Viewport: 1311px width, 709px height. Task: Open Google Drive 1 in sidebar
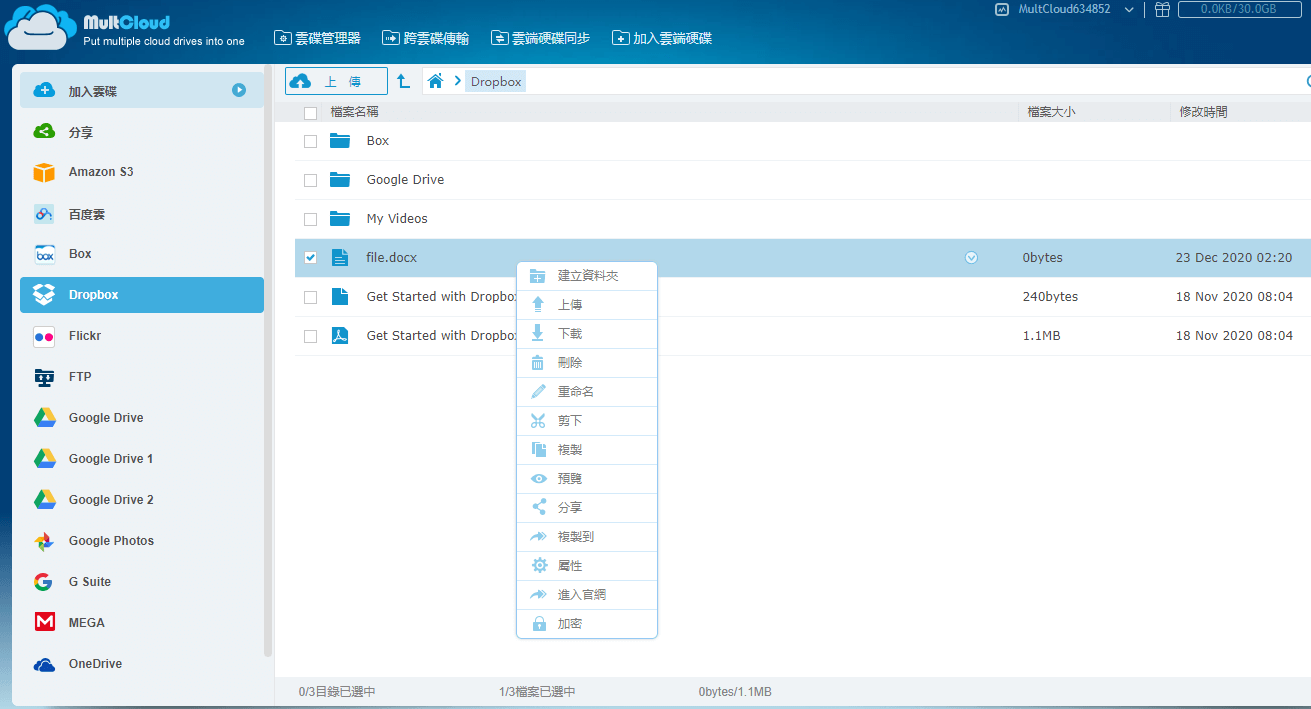coord(142,459)
